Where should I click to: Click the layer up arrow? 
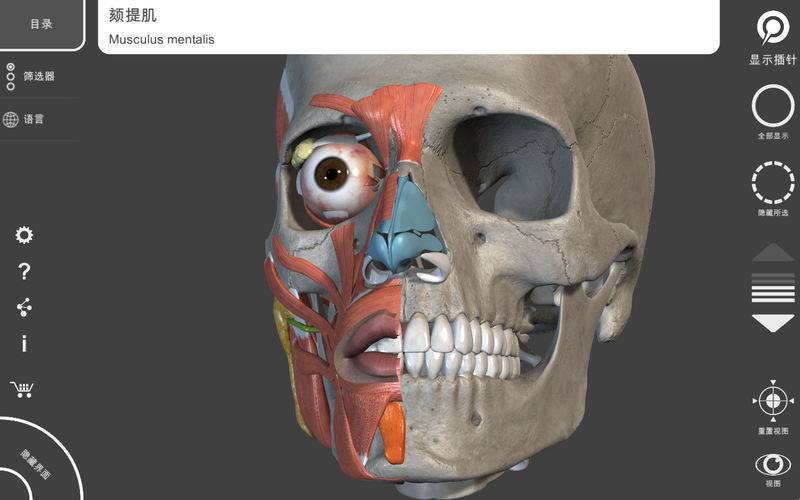point(773,253)
